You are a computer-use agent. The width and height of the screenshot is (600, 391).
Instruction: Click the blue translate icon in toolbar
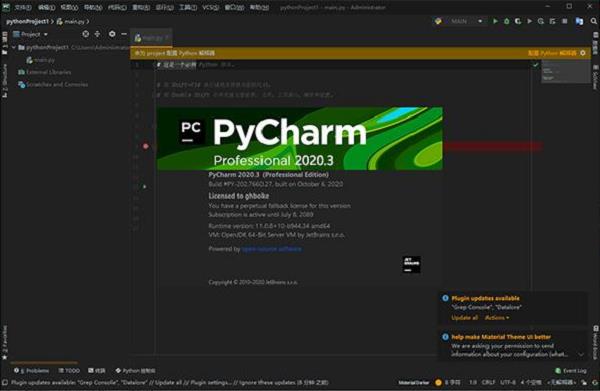click(x=579, y=21)
